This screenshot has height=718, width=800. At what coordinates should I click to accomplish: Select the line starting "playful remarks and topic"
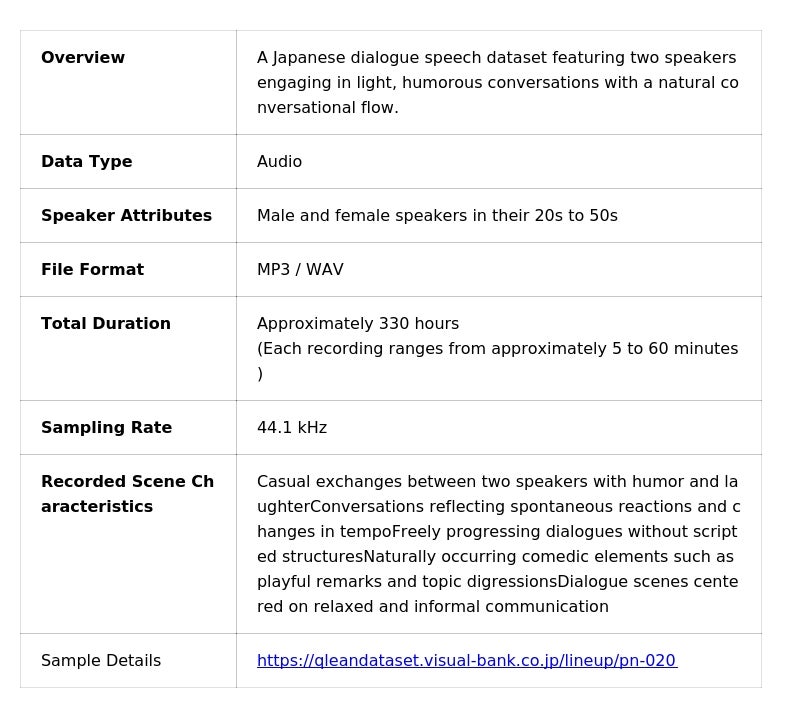point(497,582)
